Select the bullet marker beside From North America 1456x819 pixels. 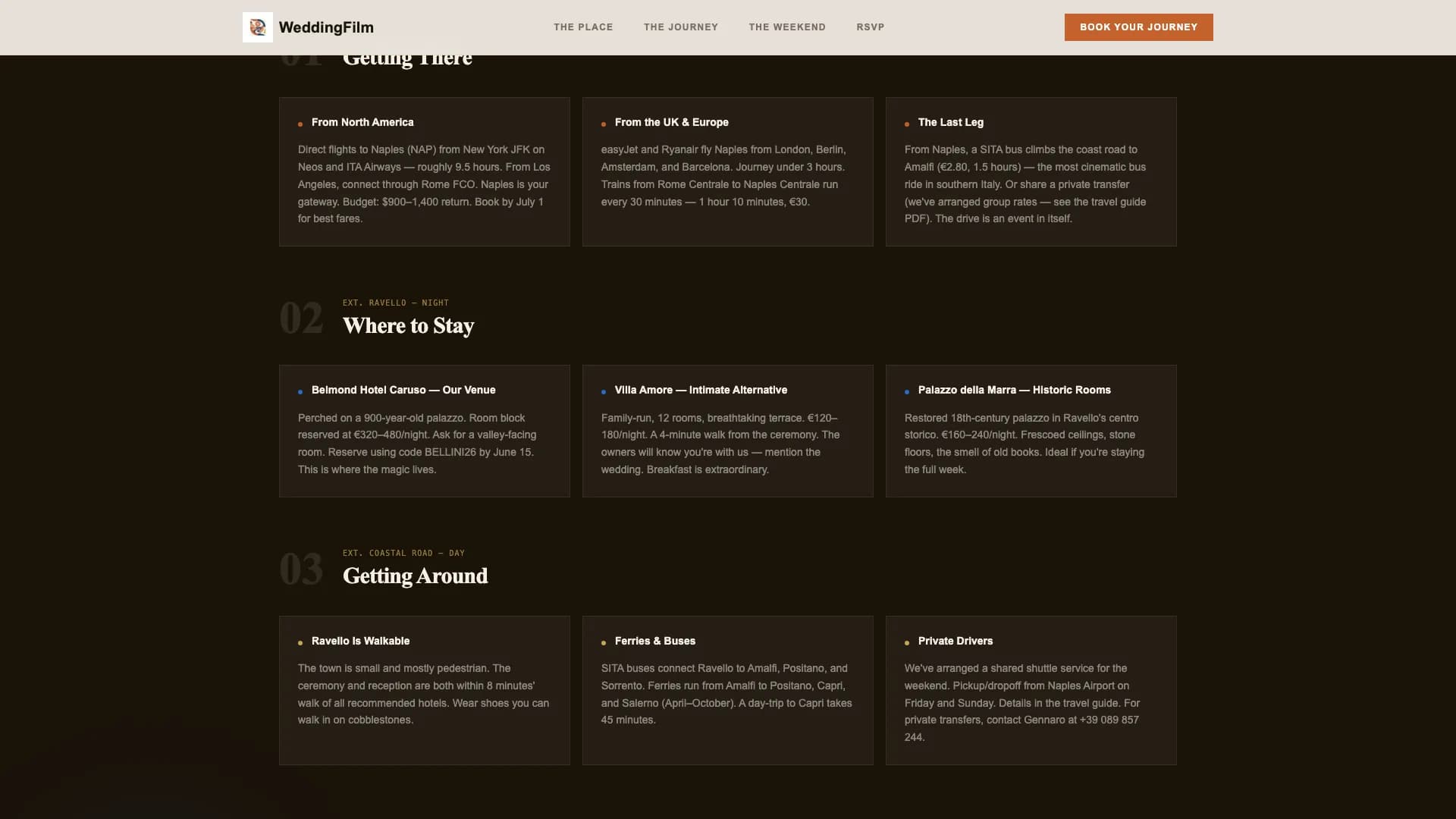pyautogui.click(x=300, y=123)
